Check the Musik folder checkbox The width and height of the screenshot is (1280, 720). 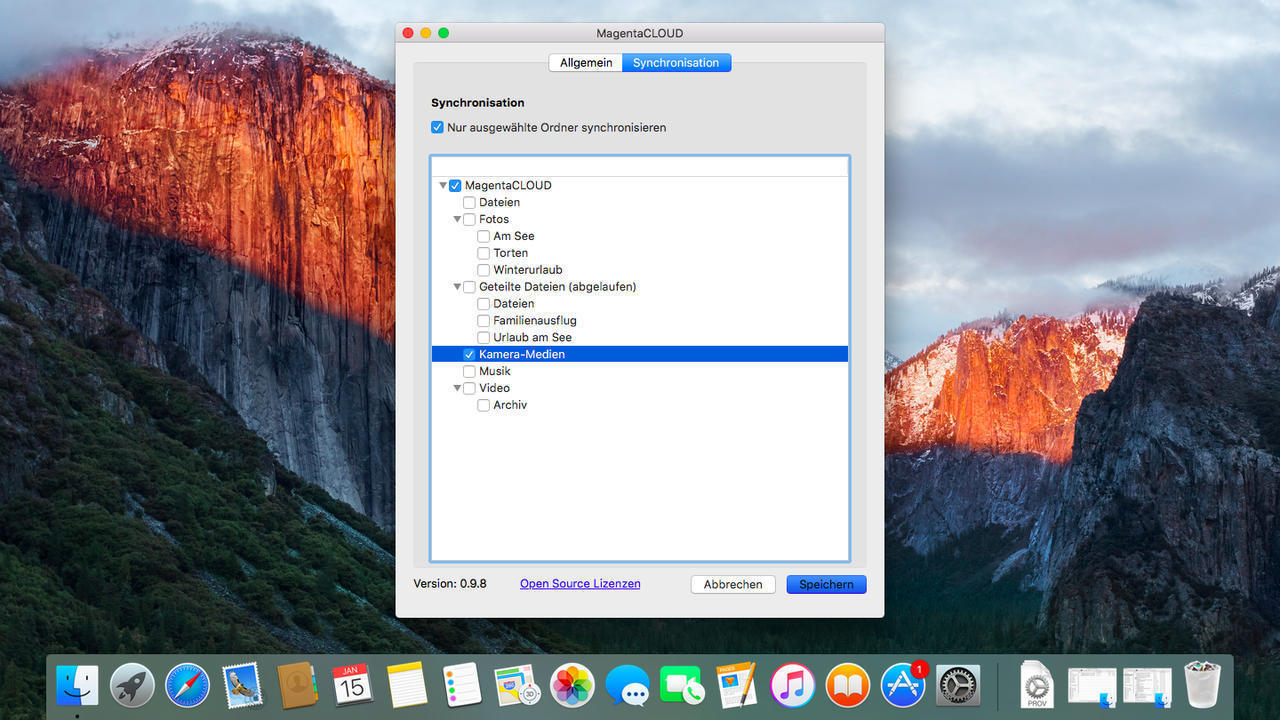(469, 371)
